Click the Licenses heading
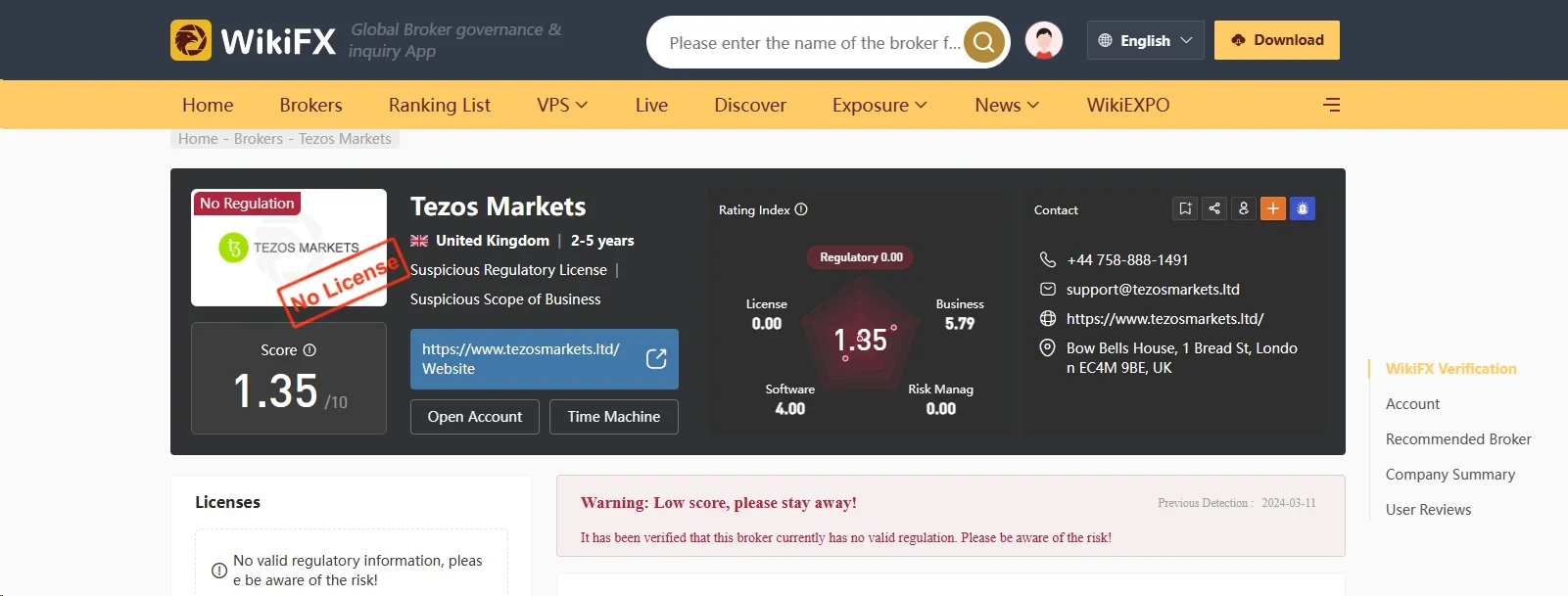This screenshot has height=596, width=1568. click(227, 502)
